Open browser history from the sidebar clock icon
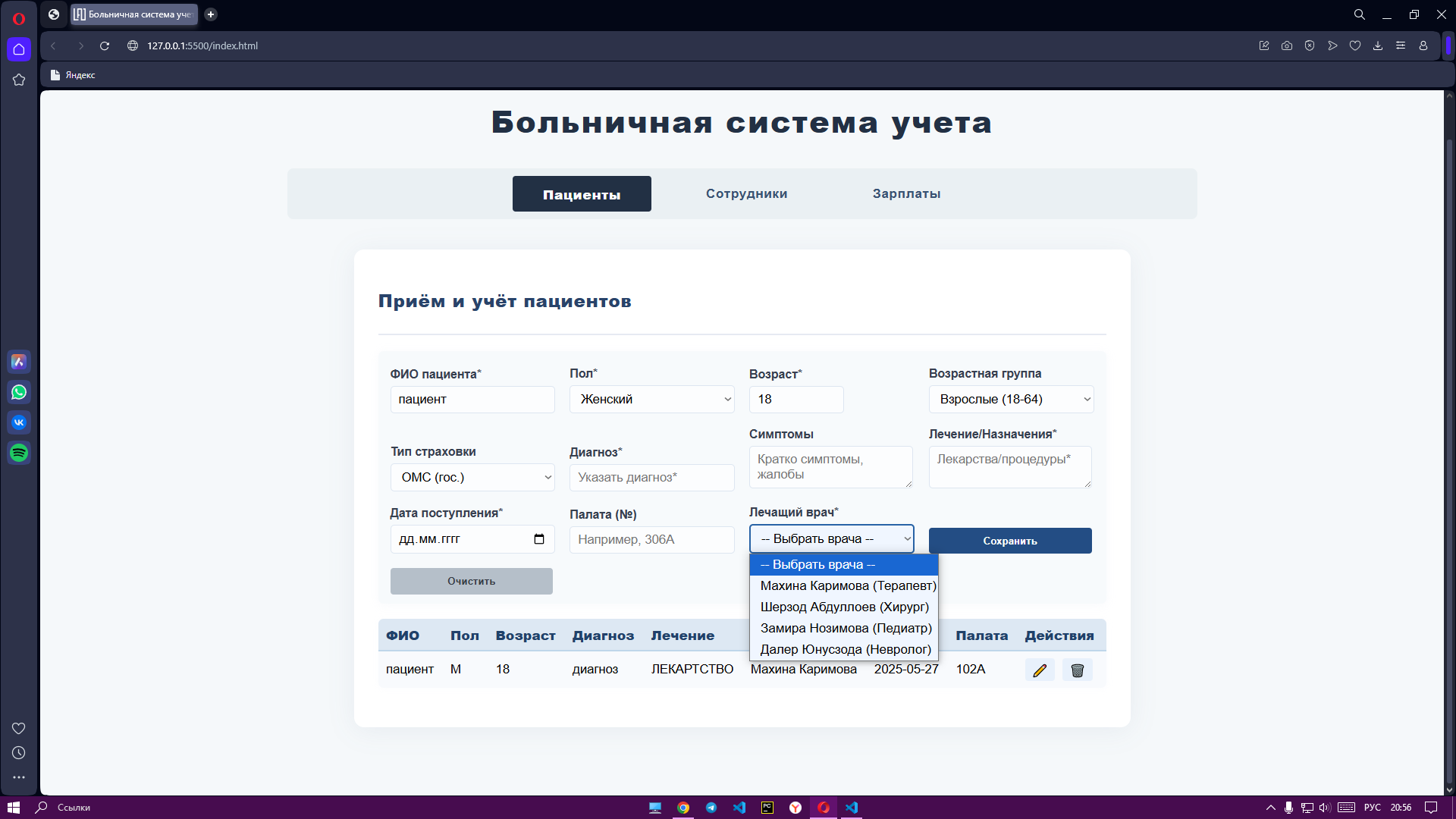Screen dimensions: 1456x819 (x=19, y=752)
